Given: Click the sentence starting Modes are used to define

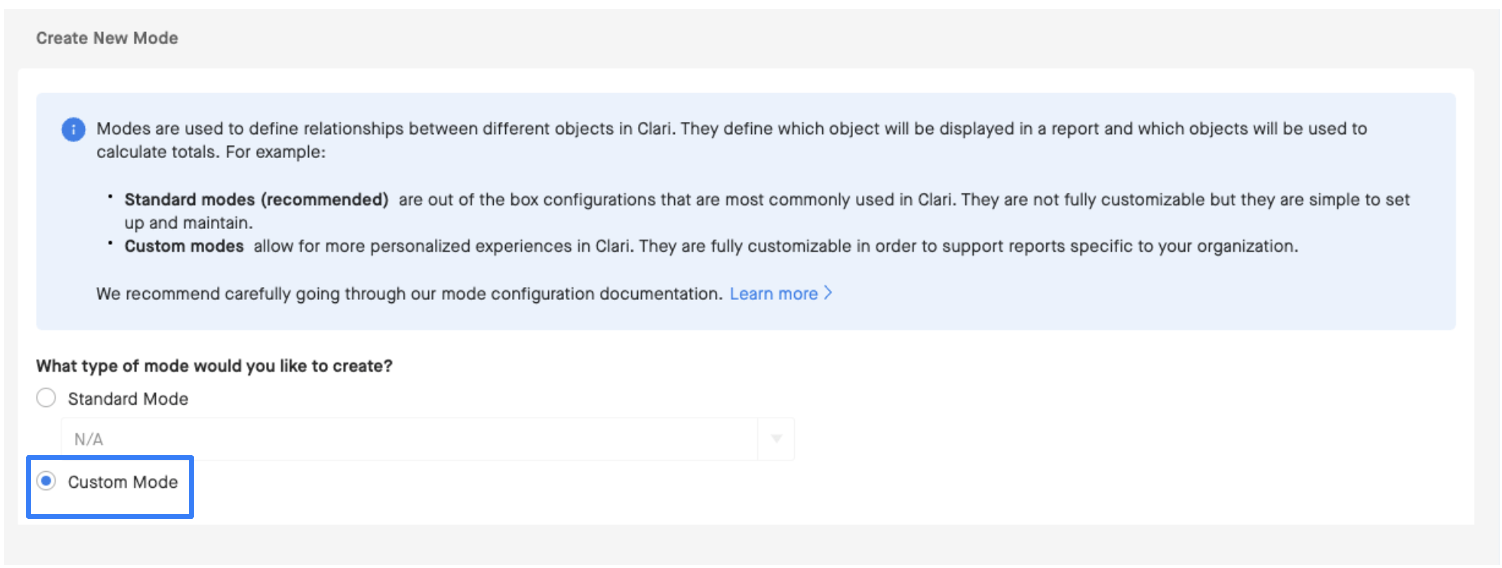Looking at the screenshot, I should [x=731, y=140].
